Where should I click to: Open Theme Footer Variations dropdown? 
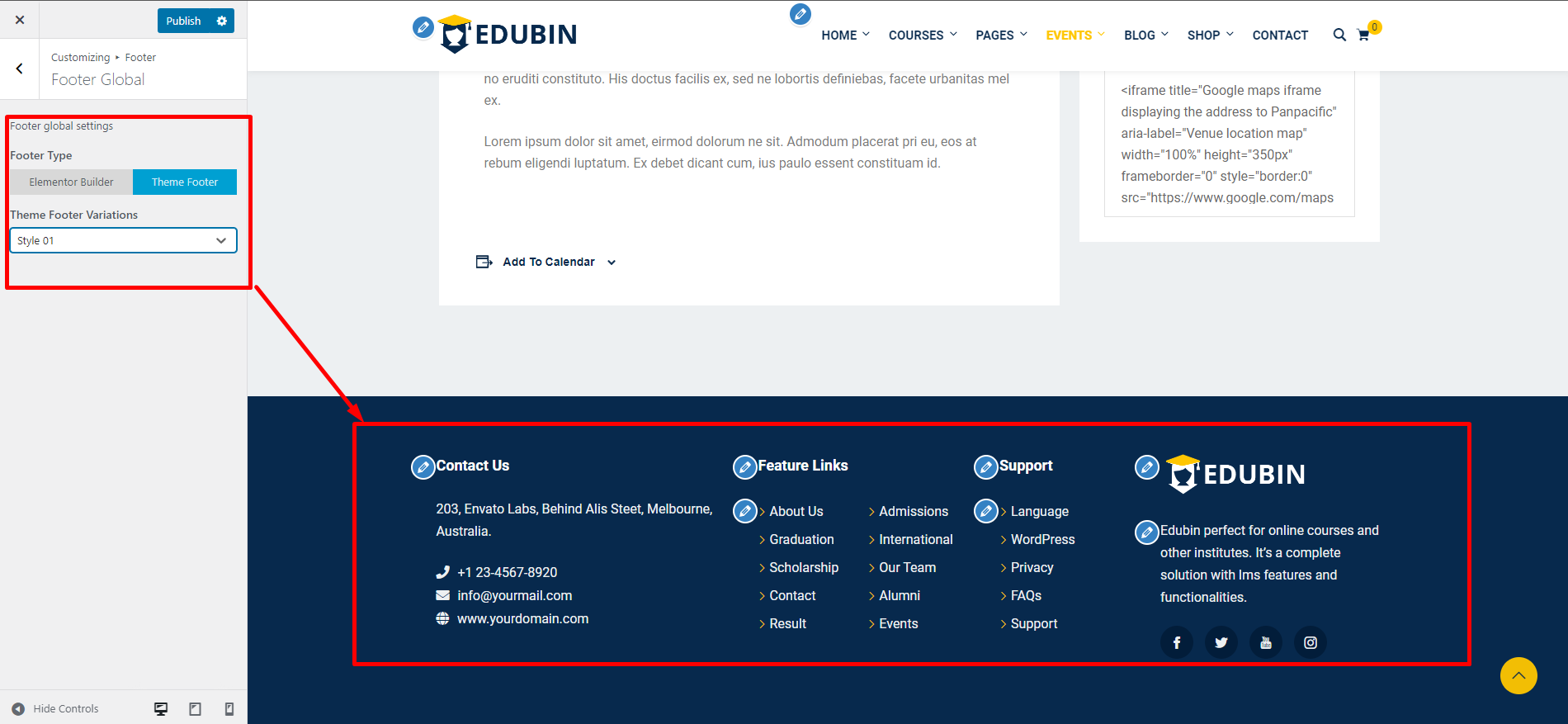pos(123,240)
